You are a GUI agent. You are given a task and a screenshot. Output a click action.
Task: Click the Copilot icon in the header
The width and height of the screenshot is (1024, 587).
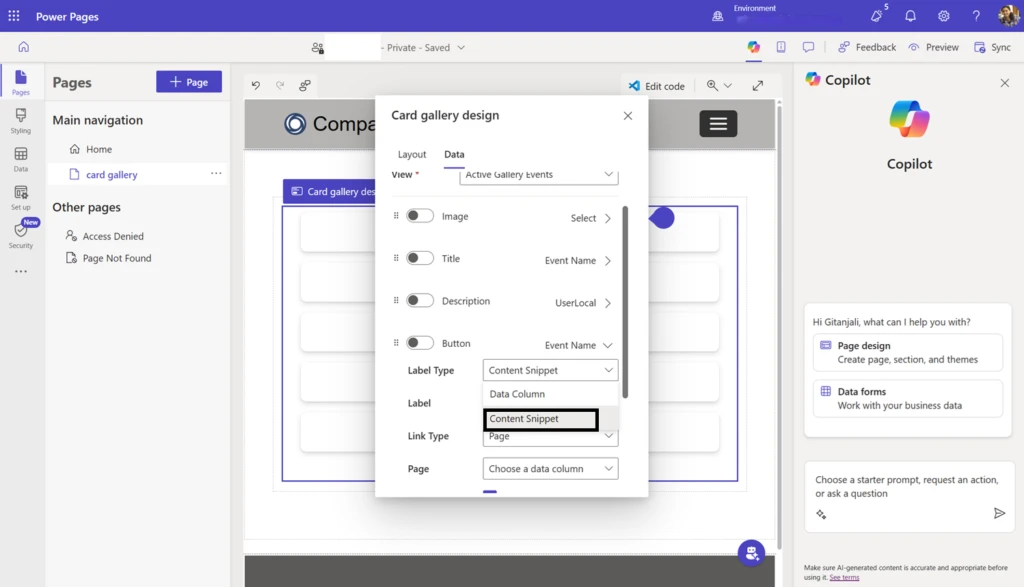click(753, 47)
